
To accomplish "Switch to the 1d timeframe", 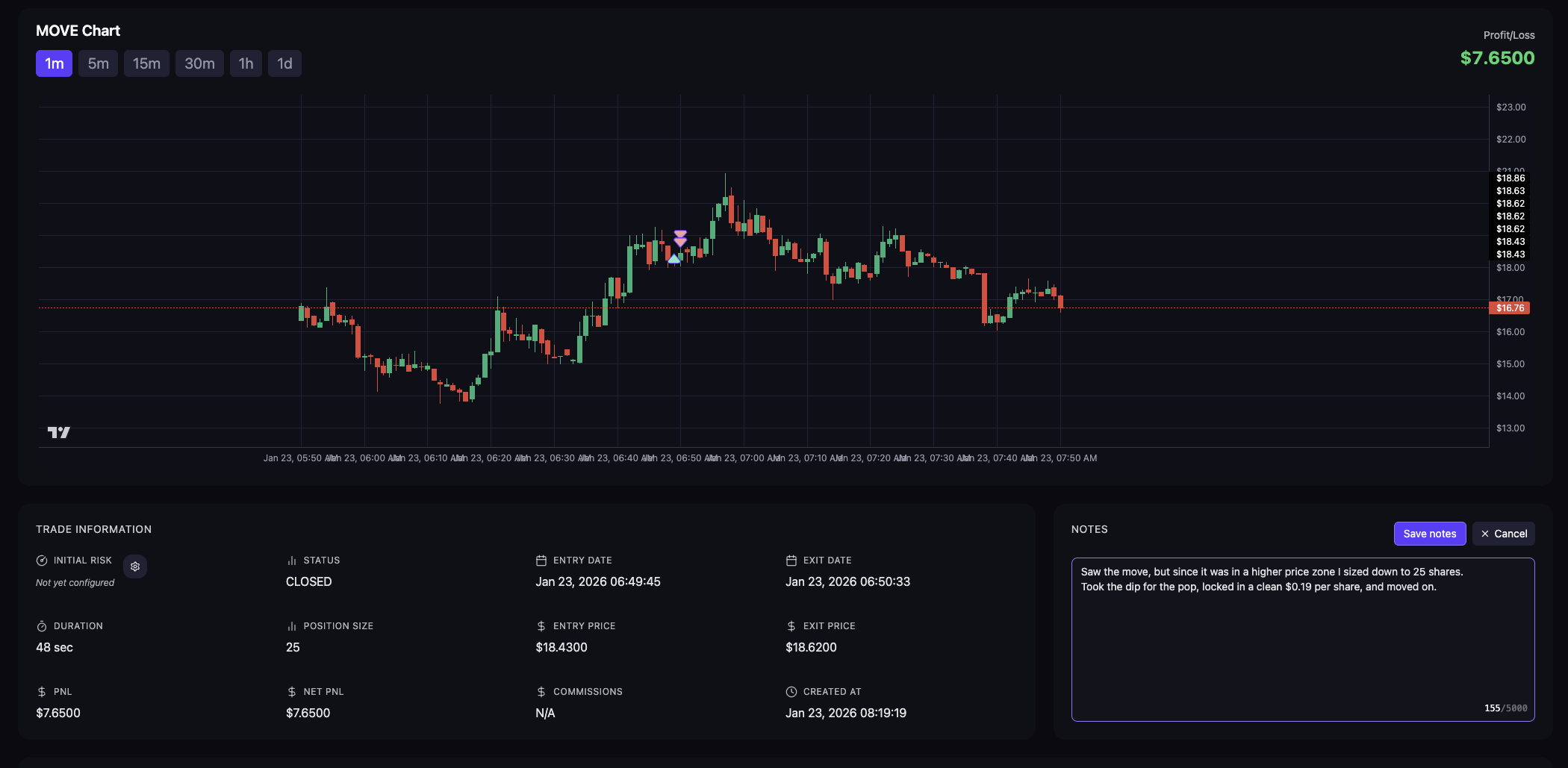I will (284, 63).
